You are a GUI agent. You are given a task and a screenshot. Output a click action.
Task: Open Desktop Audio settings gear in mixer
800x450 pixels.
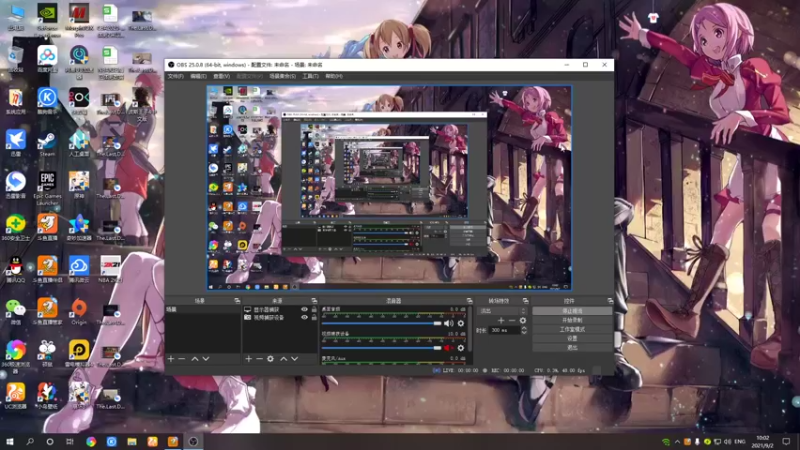(461, 323)
